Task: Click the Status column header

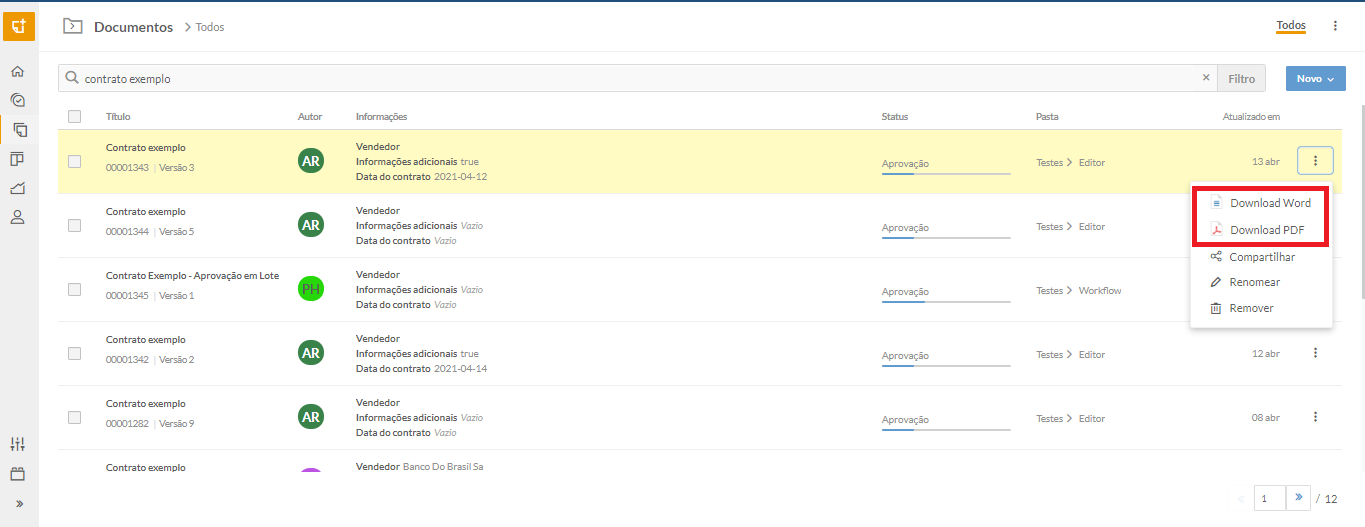Action: [895, 117]
